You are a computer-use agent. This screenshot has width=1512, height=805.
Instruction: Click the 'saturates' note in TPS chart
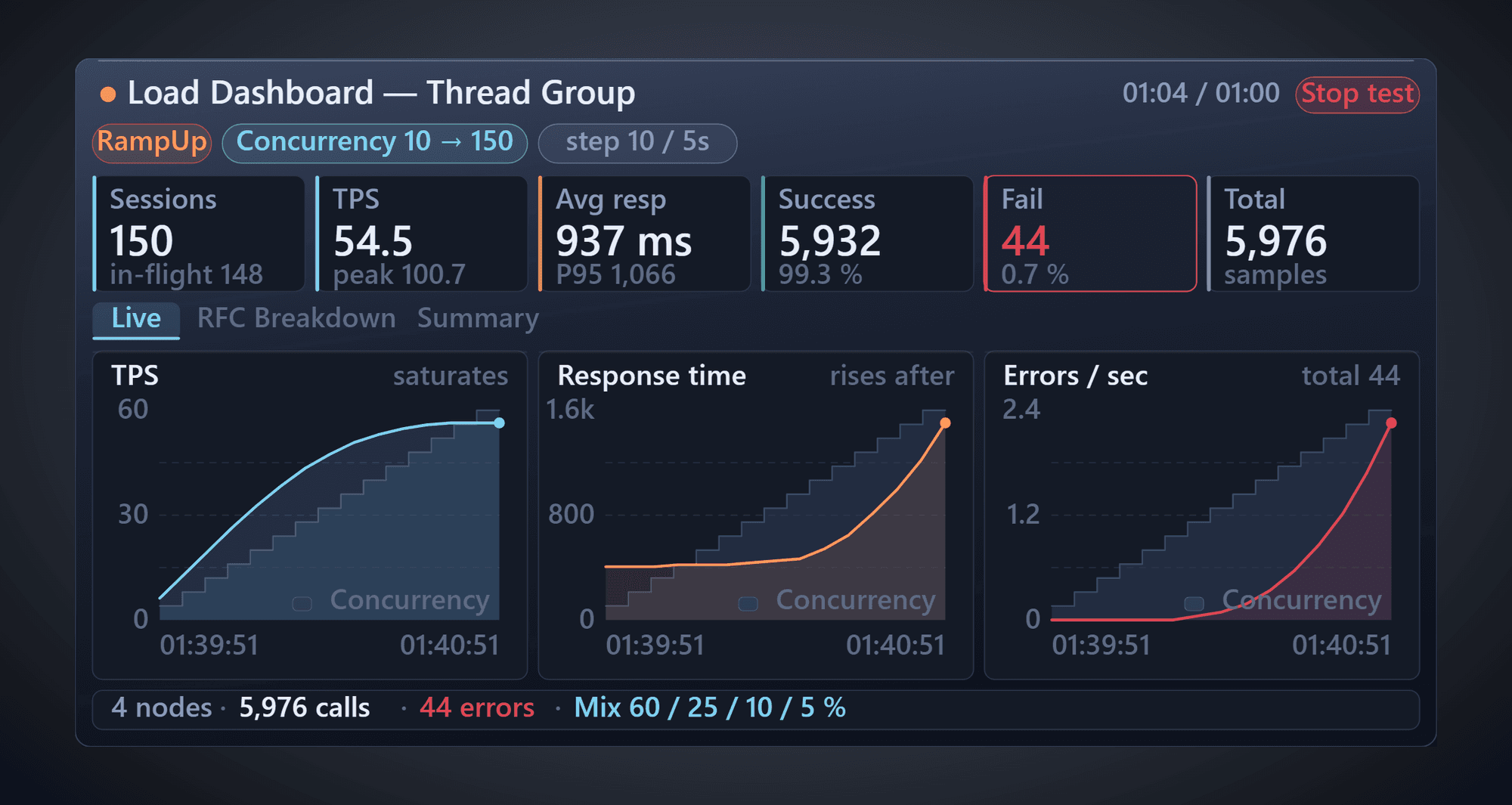[x=451, y=376]
